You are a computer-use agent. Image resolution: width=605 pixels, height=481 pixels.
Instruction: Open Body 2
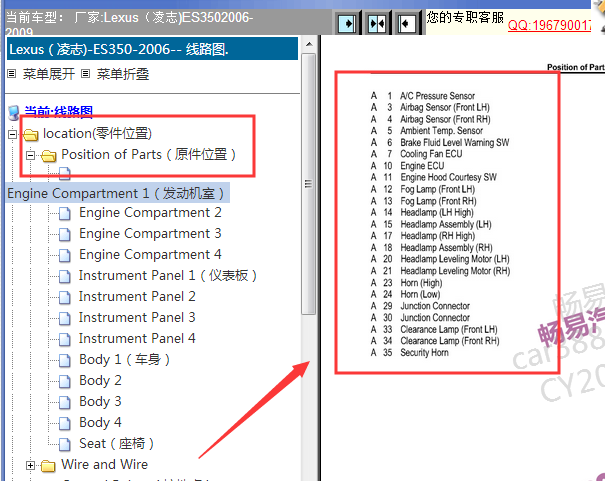pyautogui.click(x=100, y=380)
